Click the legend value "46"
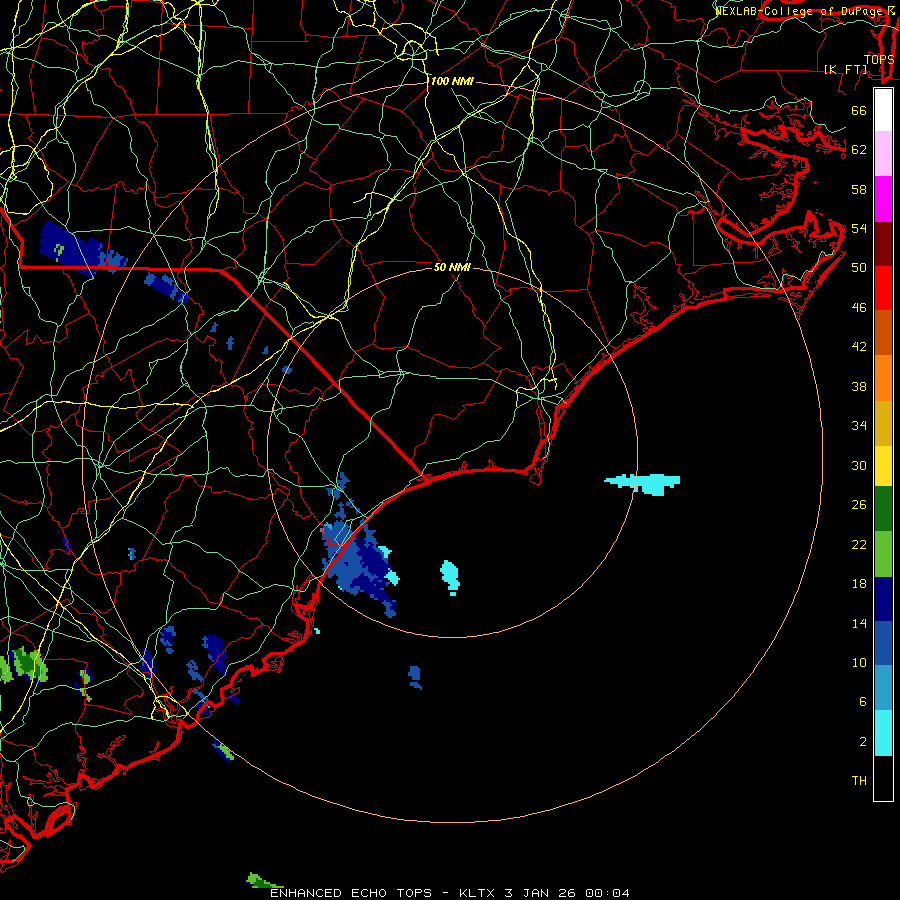 tap(859, 308)
